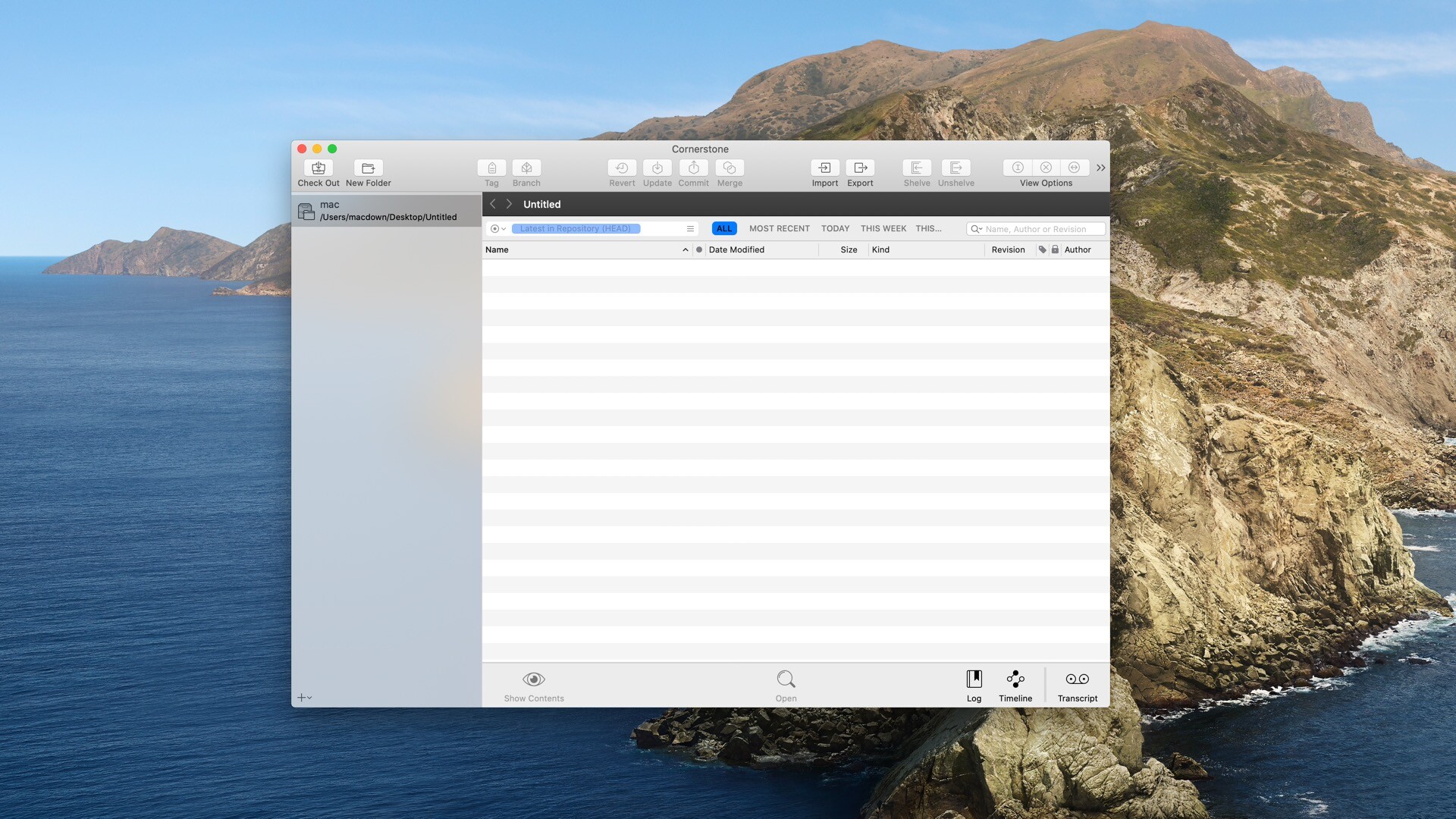This screenshot has height=819, width=1456.
Task: Select the mac working copy in sidebar
Action: click(x=387, y=211)
